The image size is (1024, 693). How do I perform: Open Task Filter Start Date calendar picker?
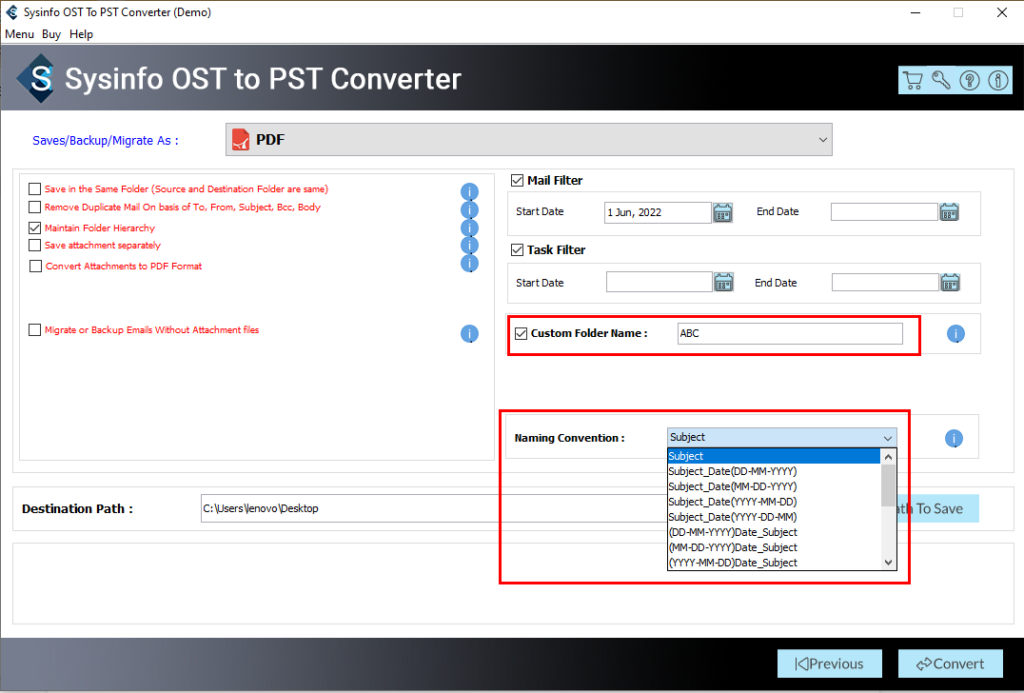point(724,282)
